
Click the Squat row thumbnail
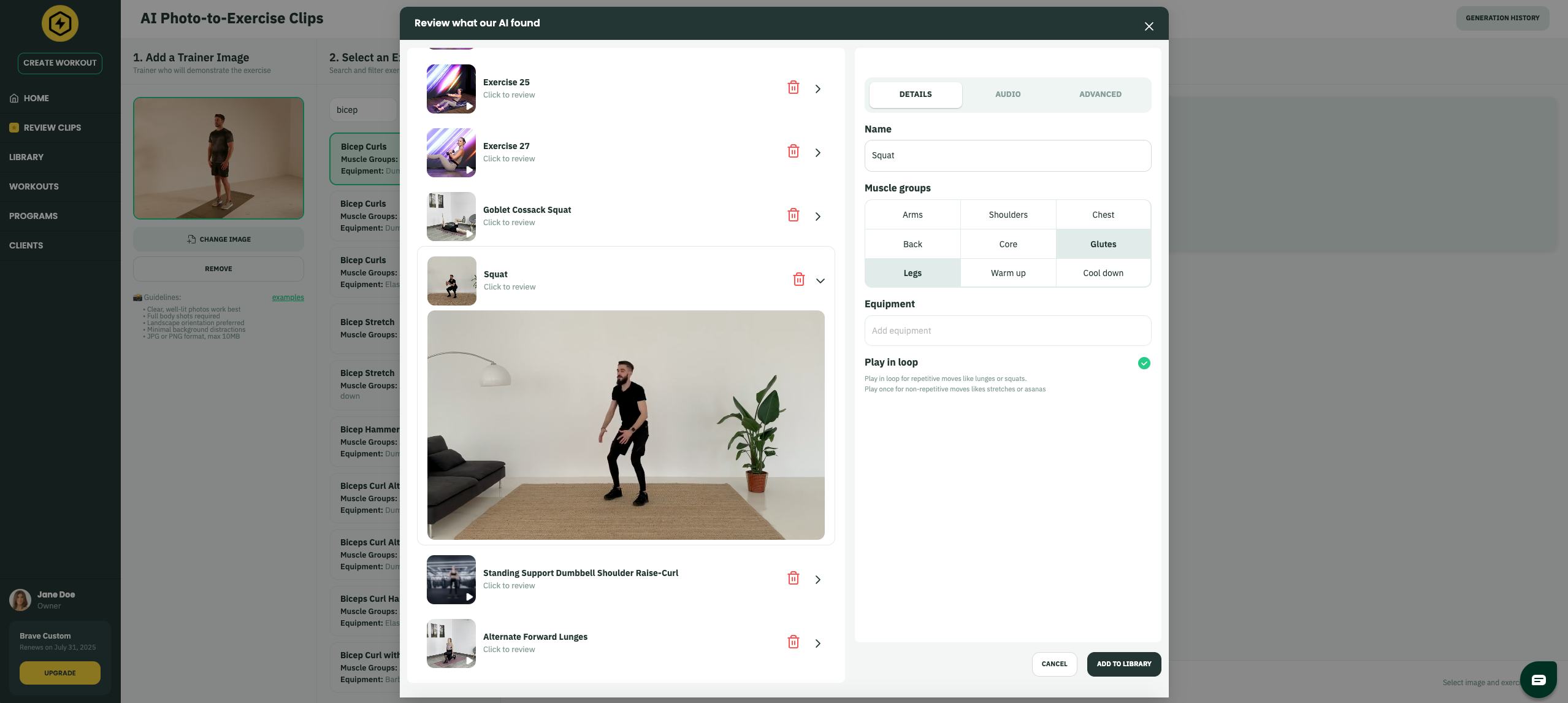tap(452, 281)
